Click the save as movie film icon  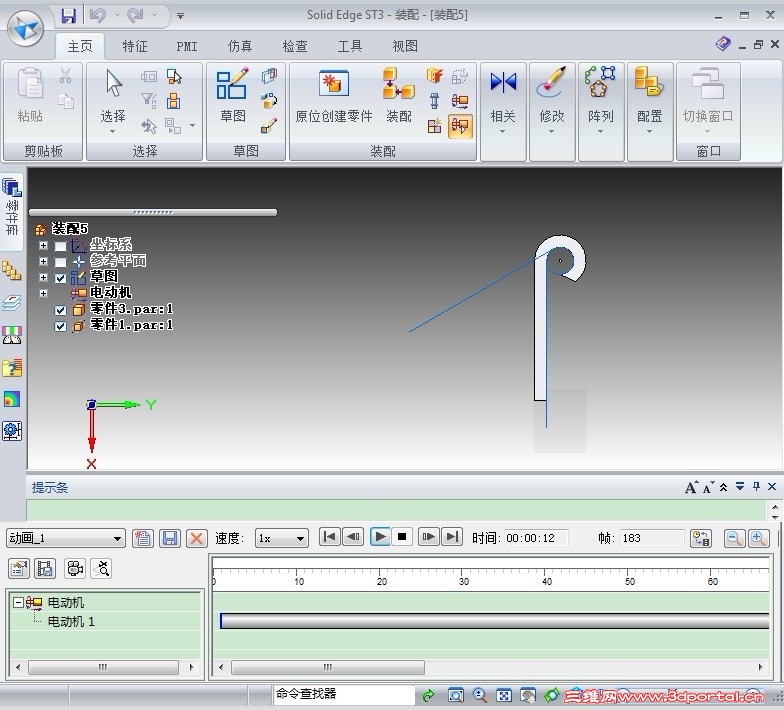(45, 568)
